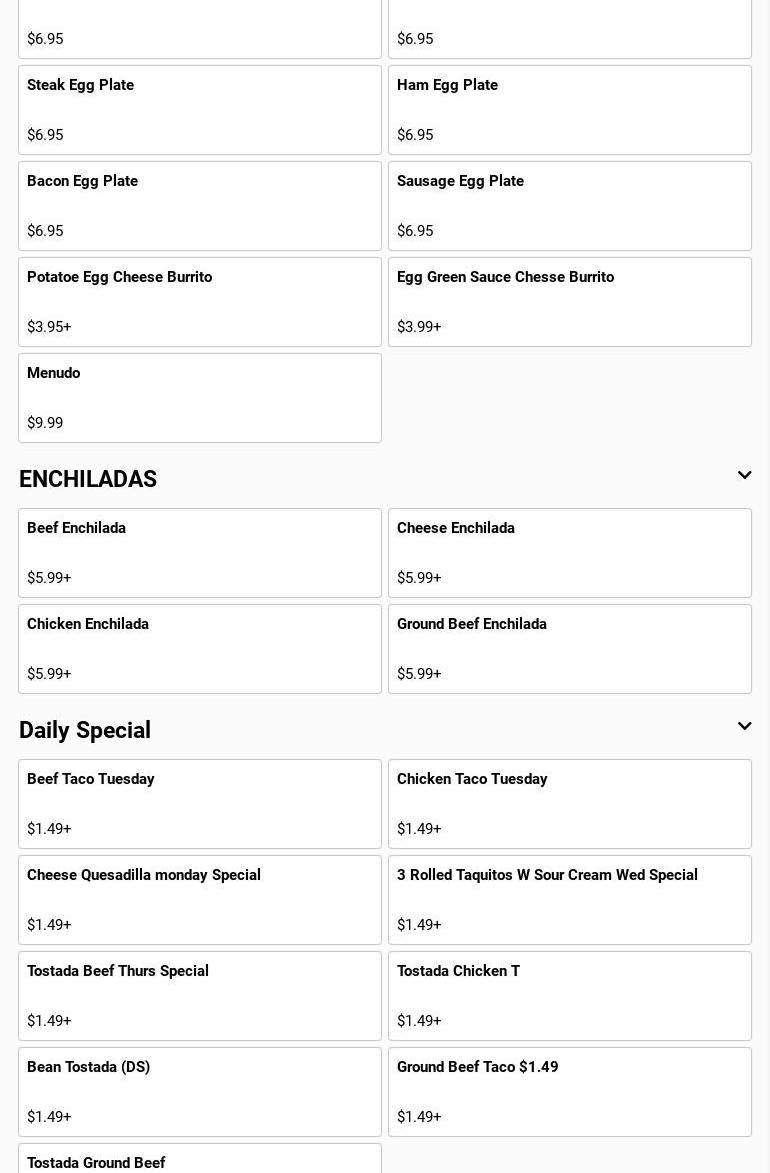
Task: Select the Beef Enchilada item
Action: (x=200, y=553)
